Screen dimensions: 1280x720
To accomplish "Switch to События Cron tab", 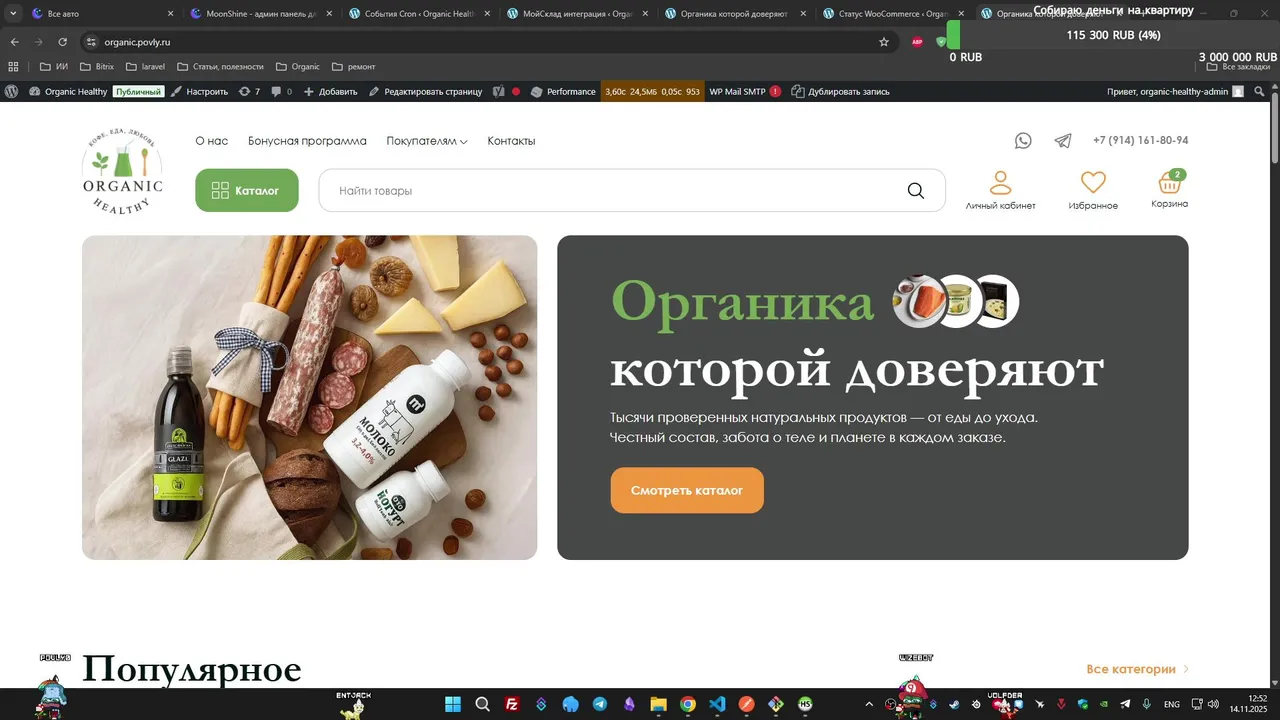I will click(x=418, y=14).
